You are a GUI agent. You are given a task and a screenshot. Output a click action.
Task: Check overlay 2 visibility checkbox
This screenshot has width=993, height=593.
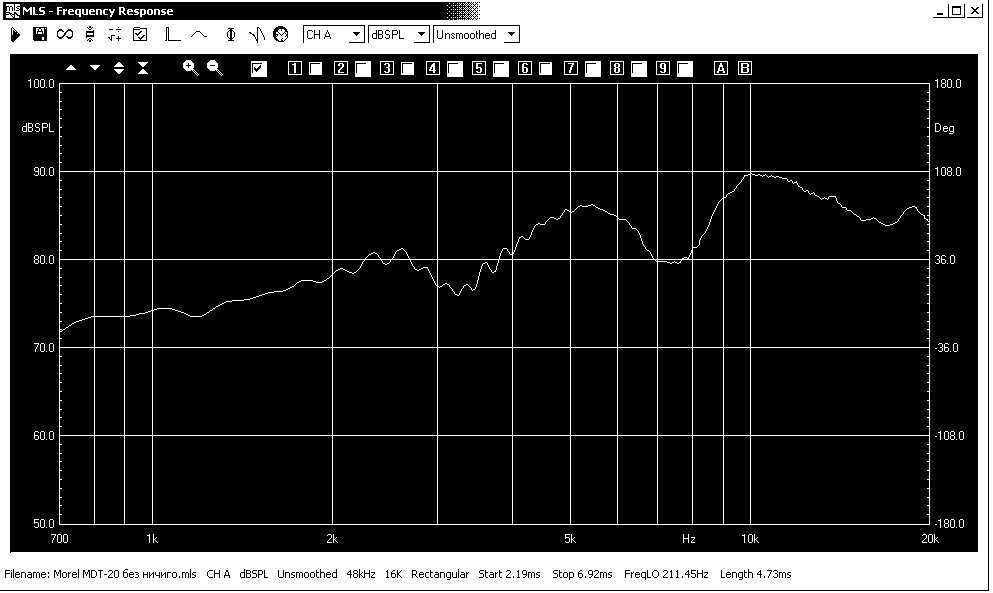pos(362,68)
